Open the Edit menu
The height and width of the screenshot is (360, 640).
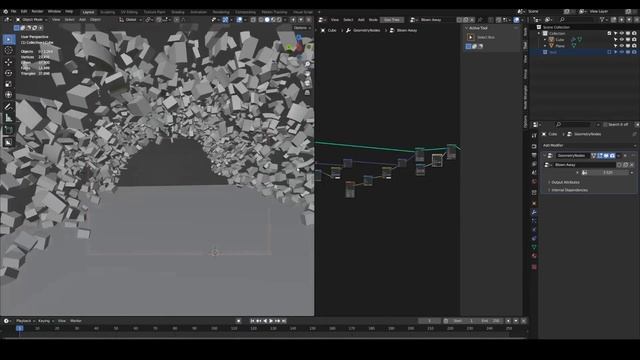pos(24,11)
